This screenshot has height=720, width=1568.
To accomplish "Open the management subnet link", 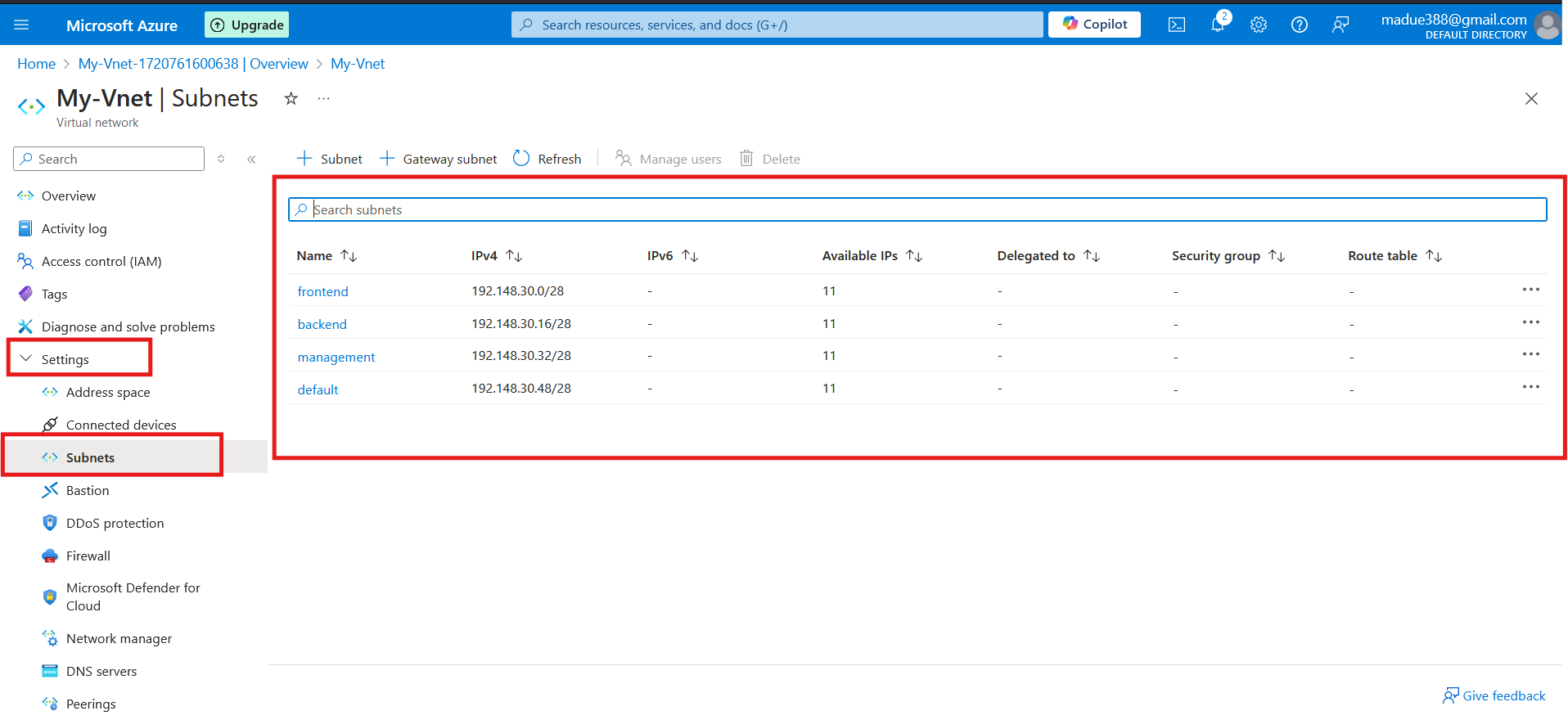I will (336, 358).
